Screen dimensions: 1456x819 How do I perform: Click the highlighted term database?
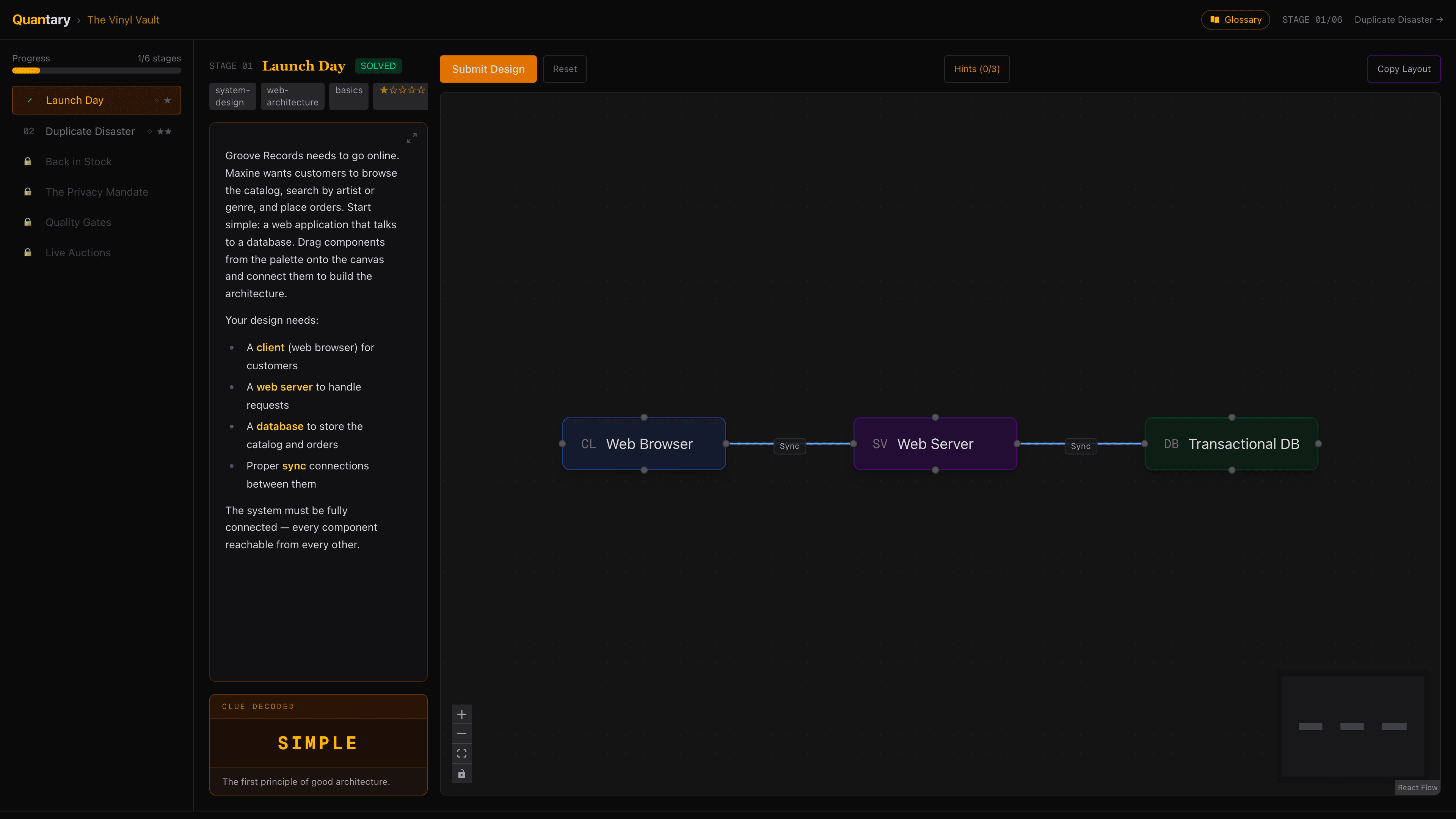280,427
